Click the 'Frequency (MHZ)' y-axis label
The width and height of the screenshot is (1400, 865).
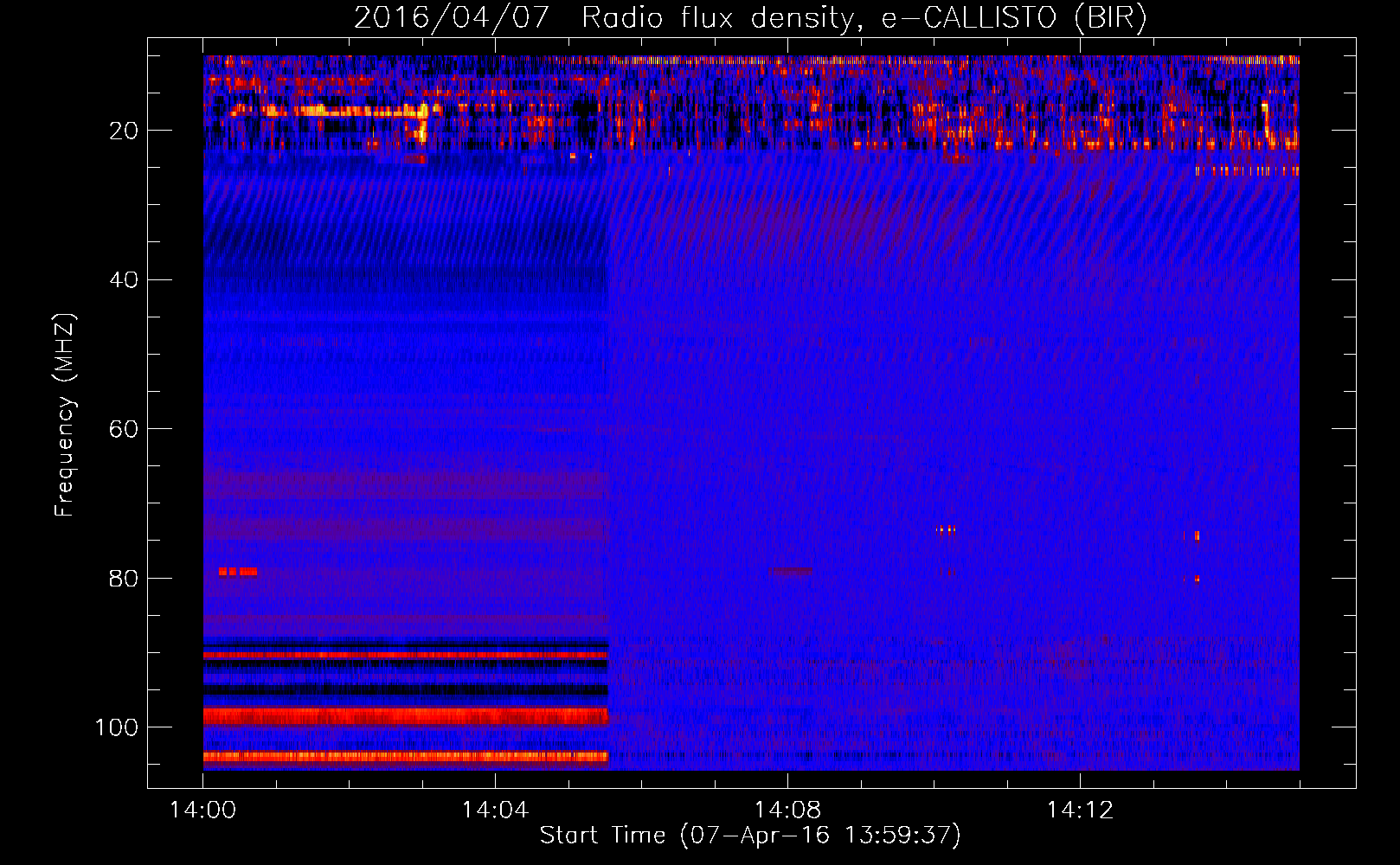(x=65, y=414)
